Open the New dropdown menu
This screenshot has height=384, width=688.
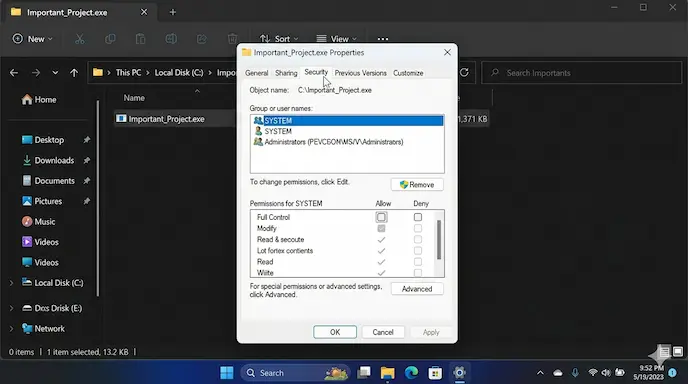(x=33, y=39)
